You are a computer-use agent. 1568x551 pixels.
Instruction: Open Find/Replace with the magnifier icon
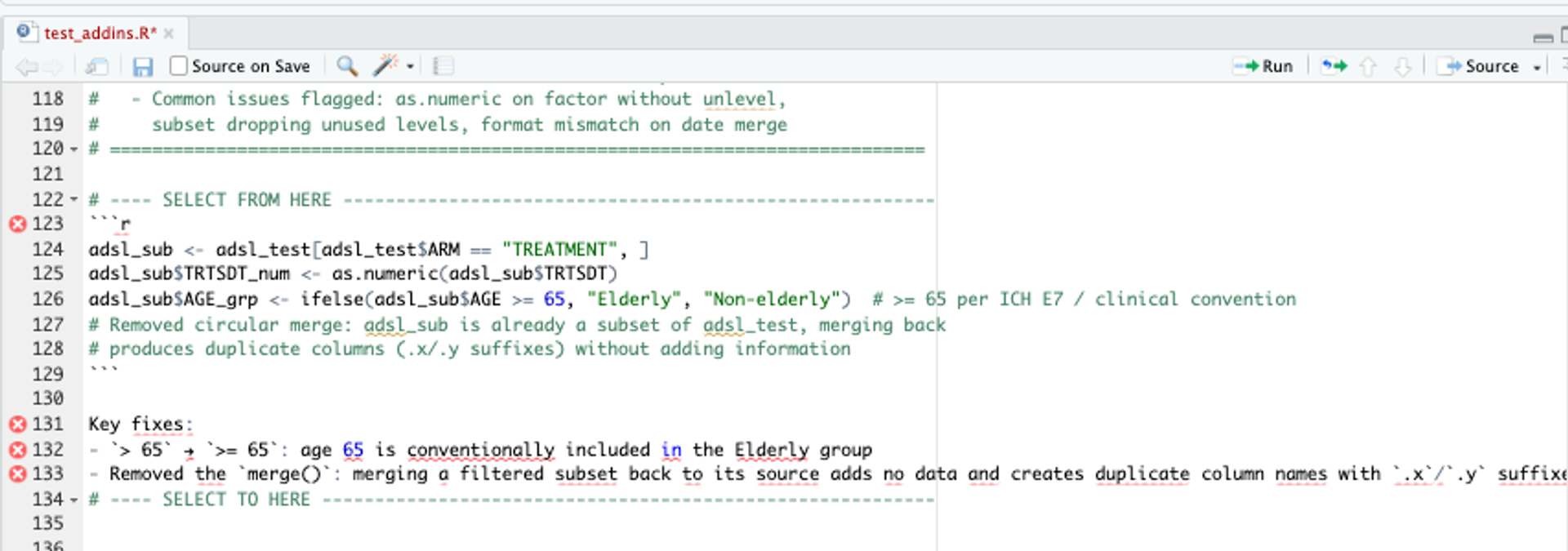(347, 66)
